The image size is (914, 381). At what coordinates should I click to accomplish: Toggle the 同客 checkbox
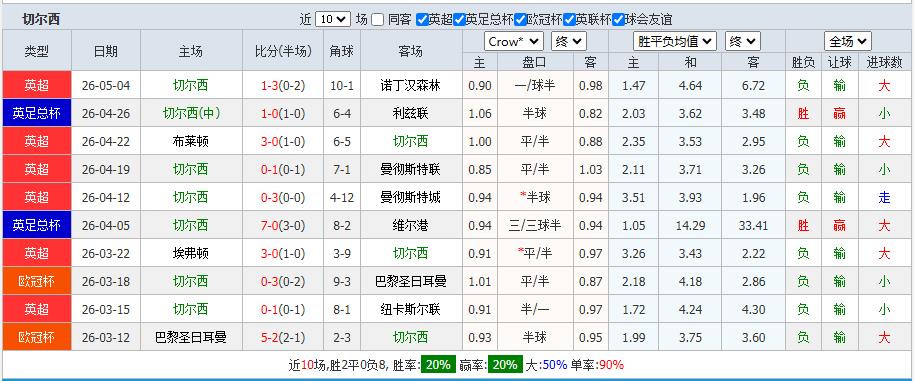click(378, 20)
